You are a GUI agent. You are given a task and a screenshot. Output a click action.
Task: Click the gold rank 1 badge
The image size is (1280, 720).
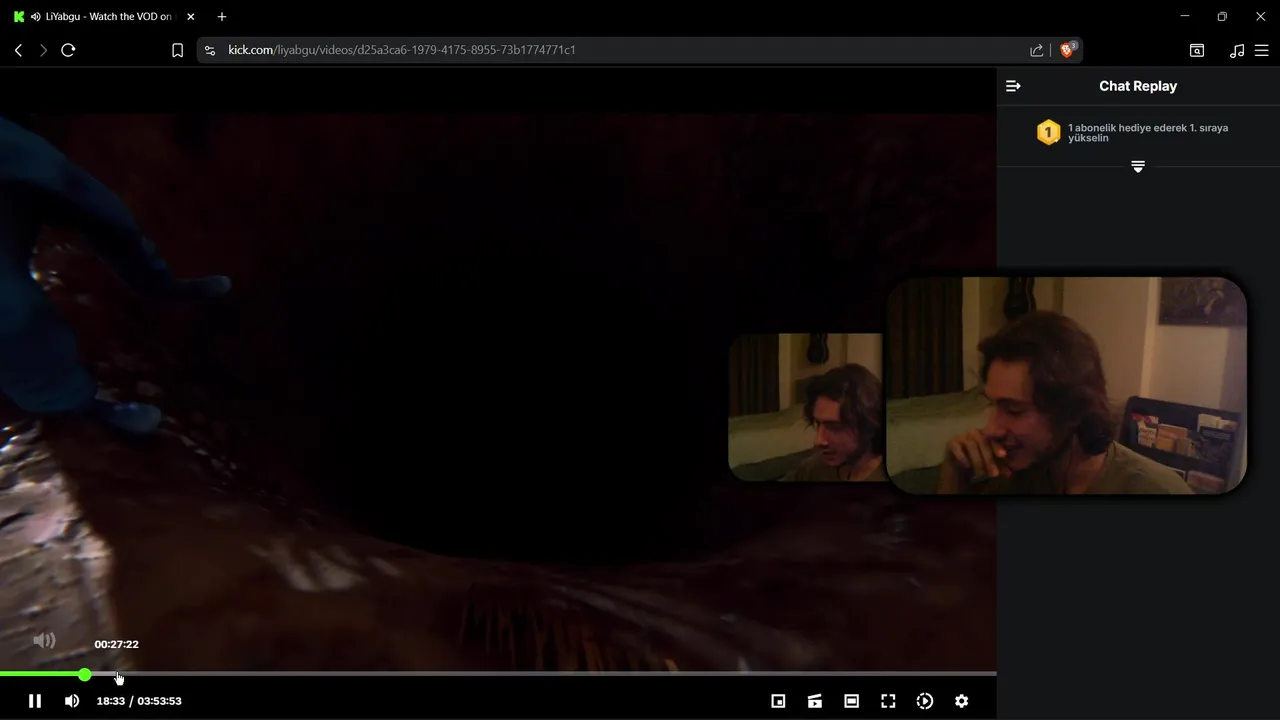1048,132
